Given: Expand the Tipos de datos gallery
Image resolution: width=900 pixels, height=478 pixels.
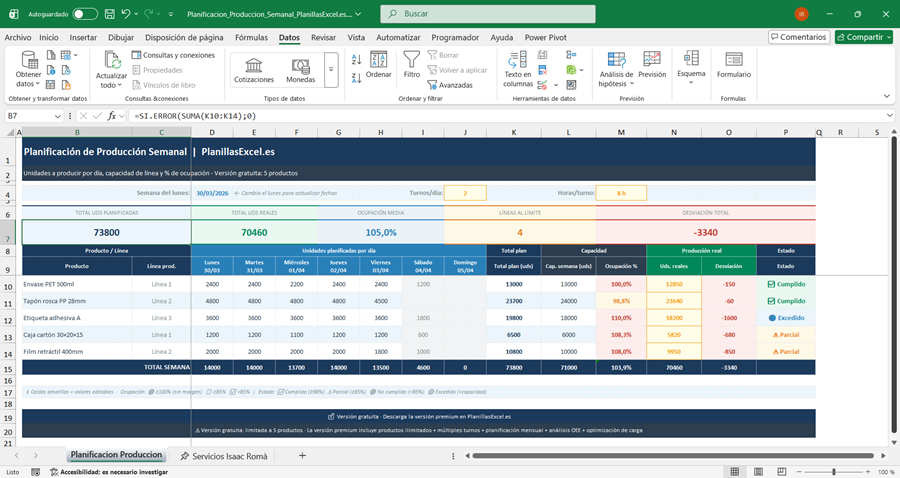Looking at the screenshot, I should click(331, 69).
